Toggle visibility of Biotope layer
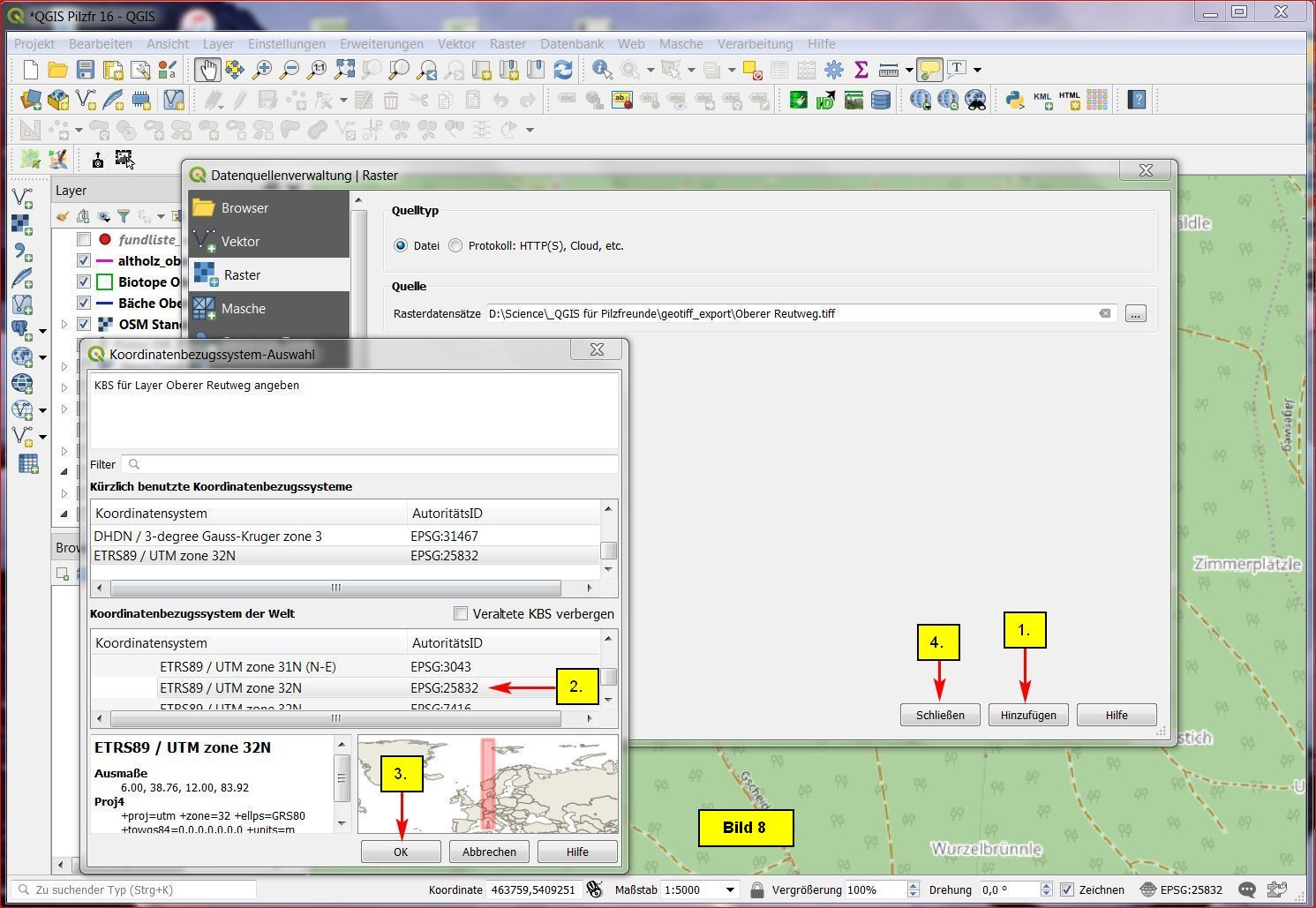1316x908 pixels. pos(84,281)
